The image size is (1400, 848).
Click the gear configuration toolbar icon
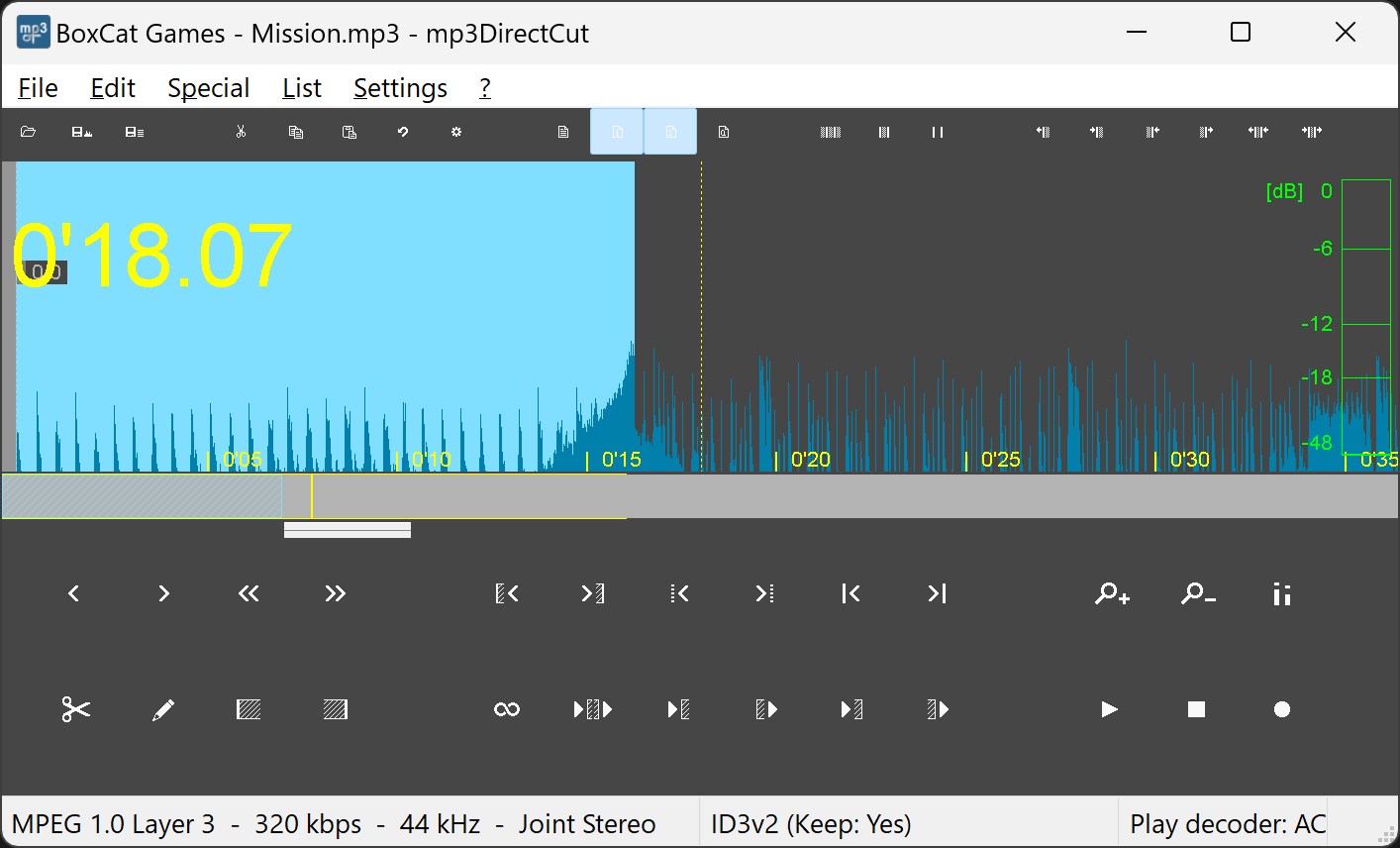(456, 132)
